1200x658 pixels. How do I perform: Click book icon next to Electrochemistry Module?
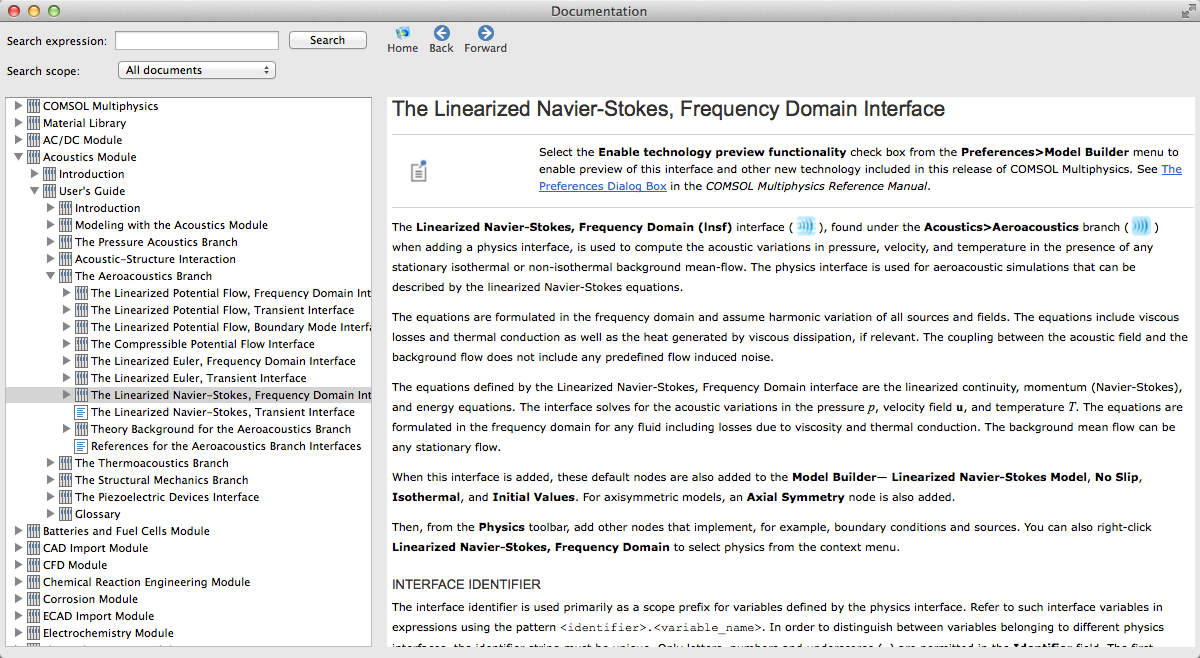pos(34,633)
